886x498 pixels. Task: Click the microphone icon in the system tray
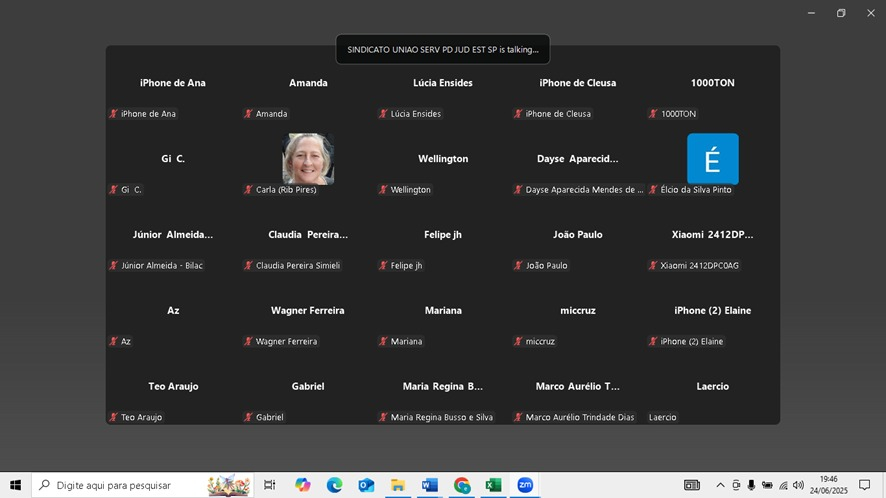[751, 485]
